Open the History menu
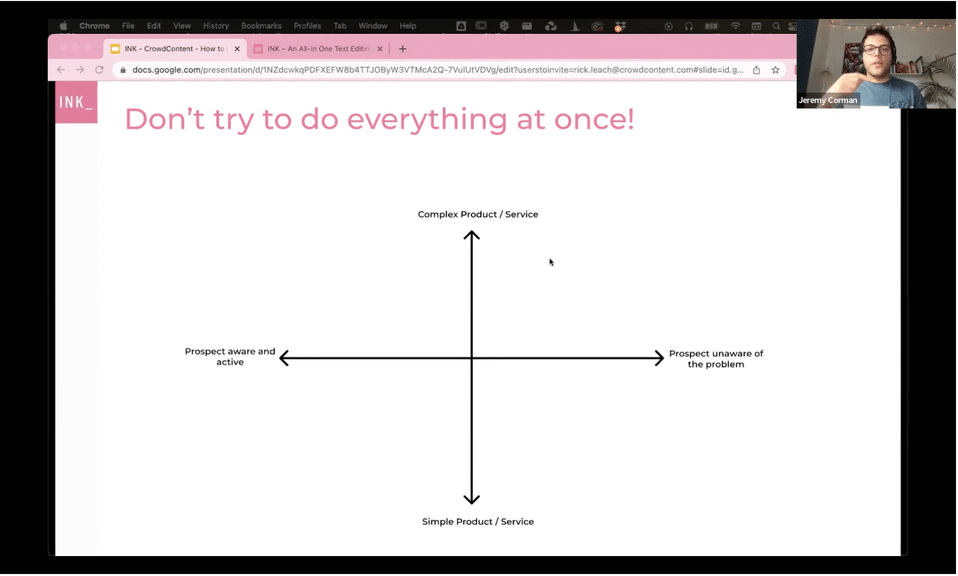Viewport: 958px width, 576px height. coord(216,26)
